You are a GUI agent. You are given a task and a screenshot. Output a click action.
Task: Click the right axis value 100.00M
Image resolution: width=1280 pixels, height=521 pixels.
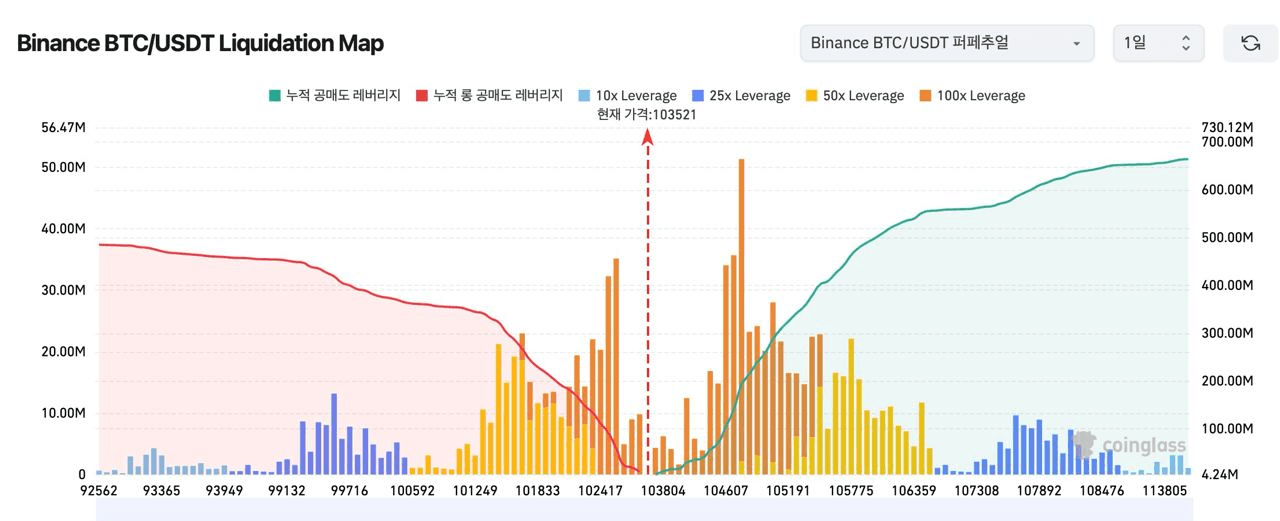click(1226, 428)
